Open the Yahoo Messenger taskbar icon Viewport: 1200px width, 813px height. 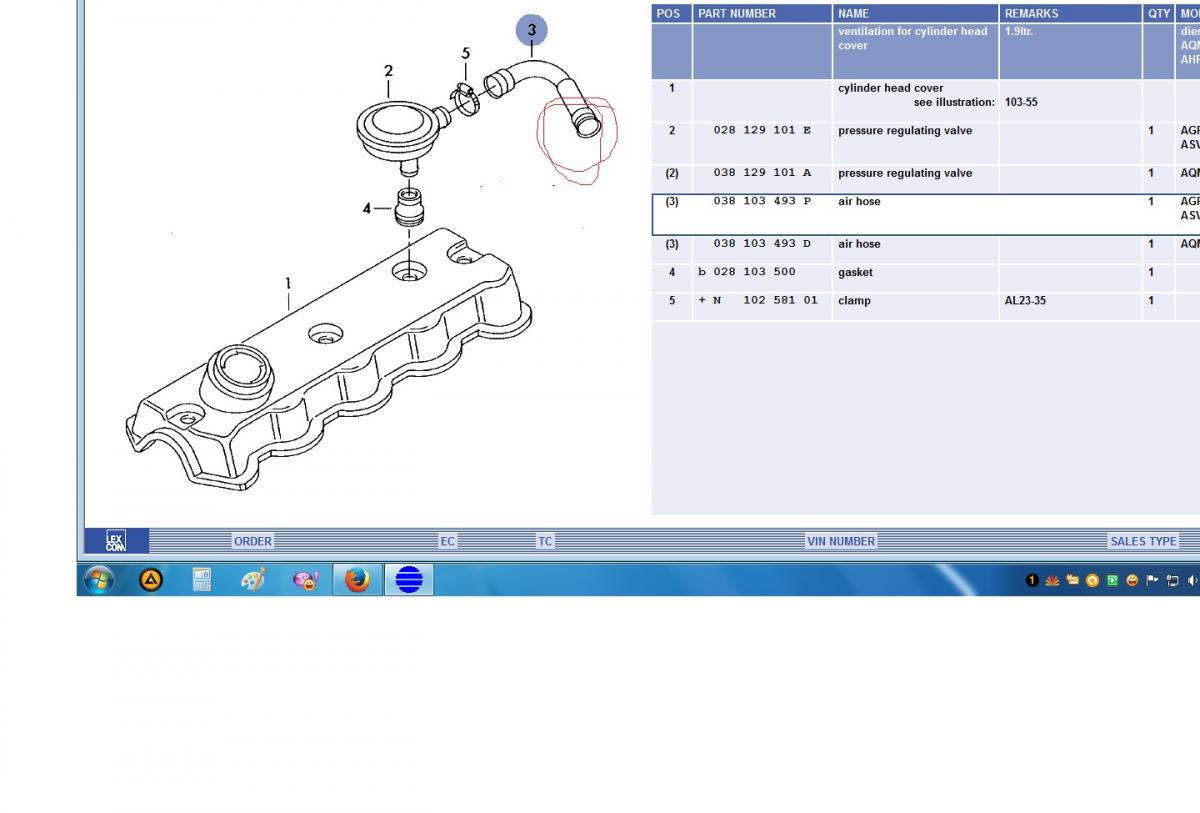point(305,579)
